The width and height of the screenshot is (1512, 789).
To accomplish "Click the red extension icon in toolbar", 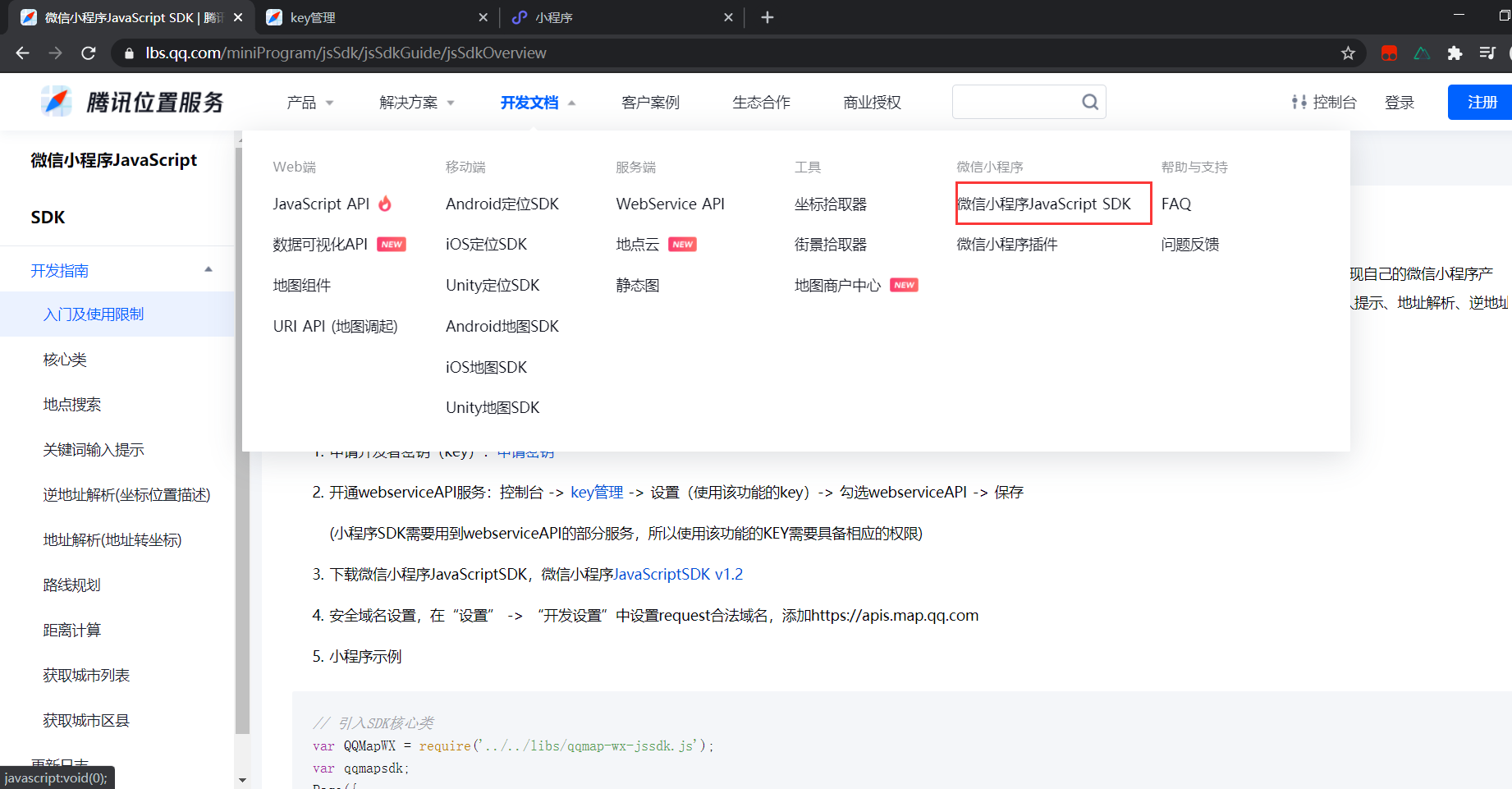I will (x=1389, y=53).
